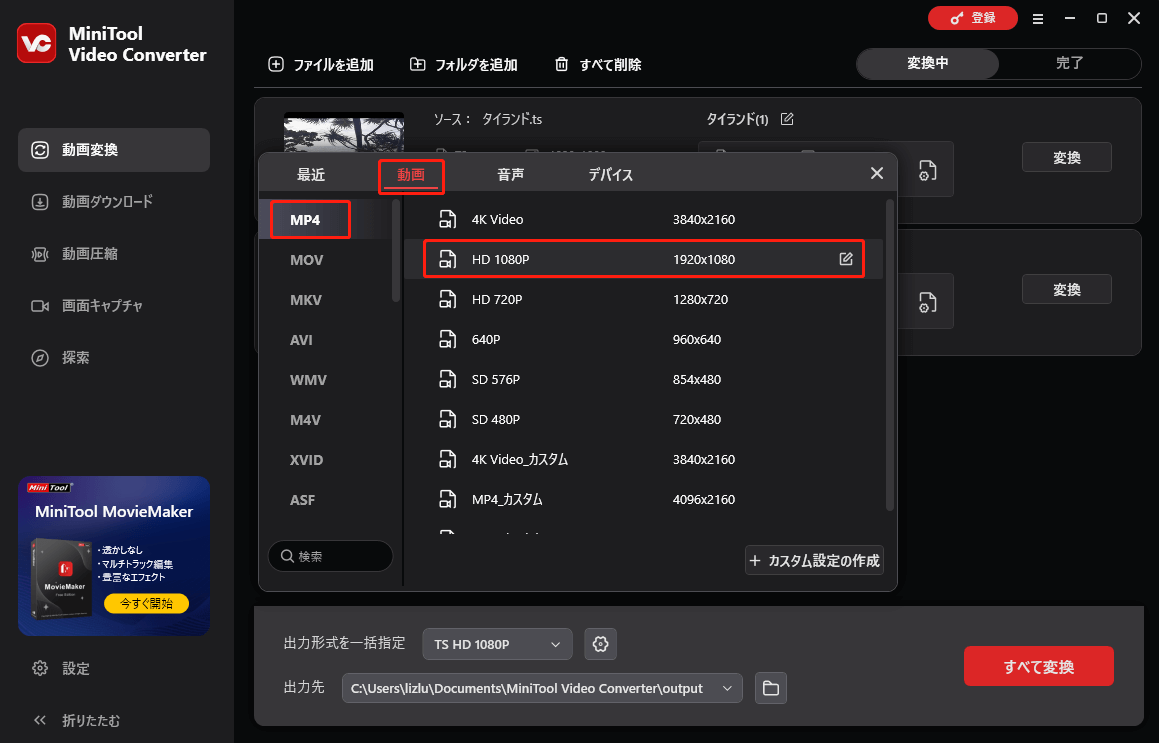
Task: Select the 960x640 resolution text
Action: (696, 339)
